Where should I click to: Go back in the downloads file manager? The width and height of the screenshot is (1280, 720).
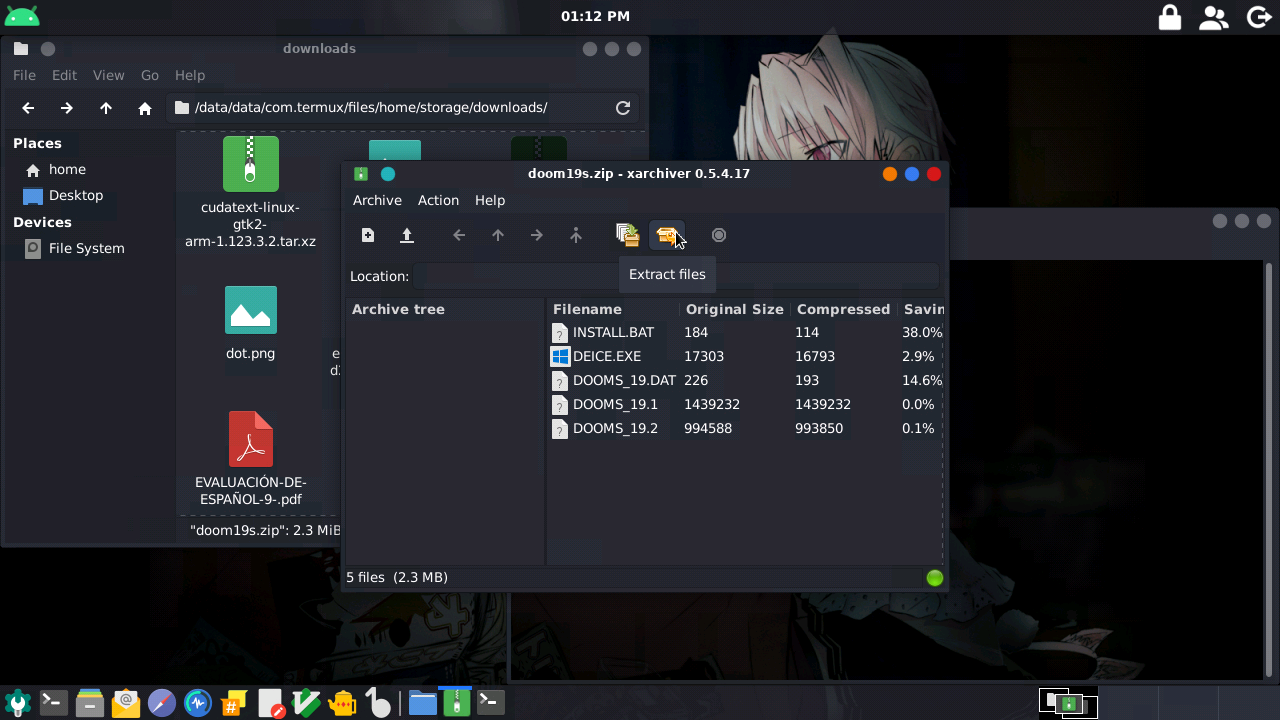pyautogui.click(x=28, y=108)
